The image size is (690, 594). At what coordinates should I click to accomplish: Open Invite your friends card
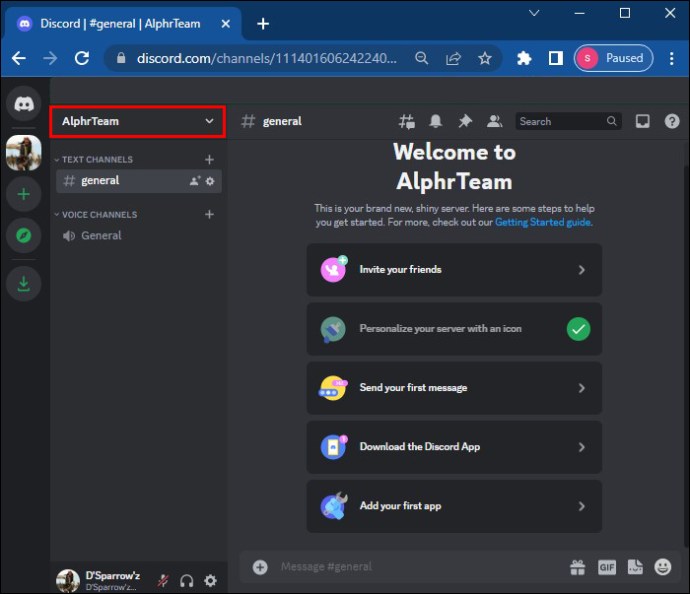coord(454,270)
